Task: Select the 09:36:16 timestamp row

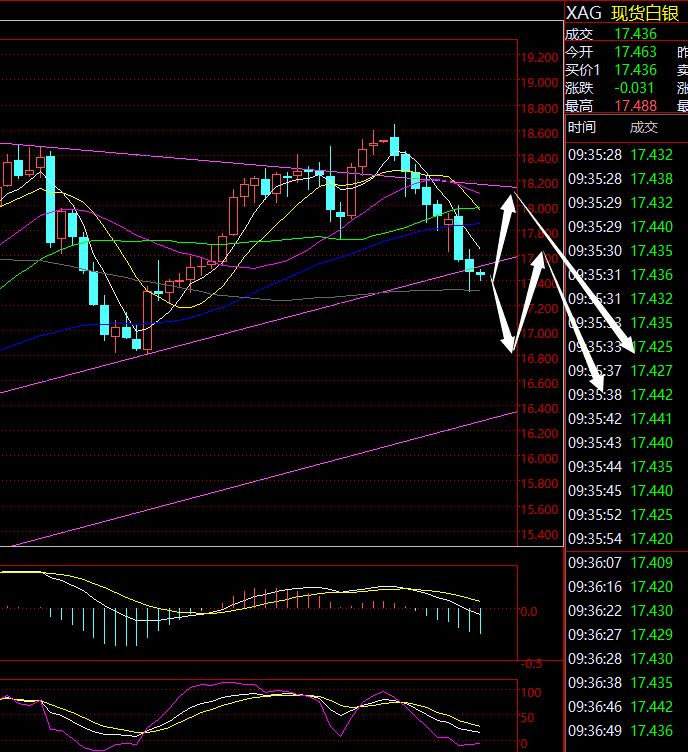Action: point(620,587)
